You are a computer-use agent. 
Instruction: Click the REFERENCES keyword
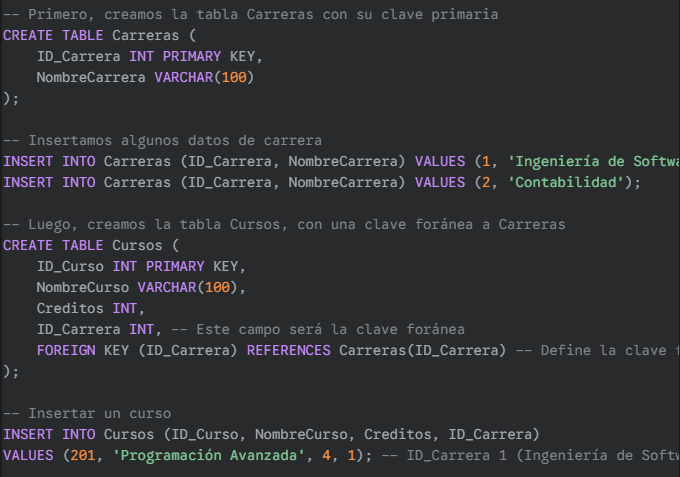[288, 350]
